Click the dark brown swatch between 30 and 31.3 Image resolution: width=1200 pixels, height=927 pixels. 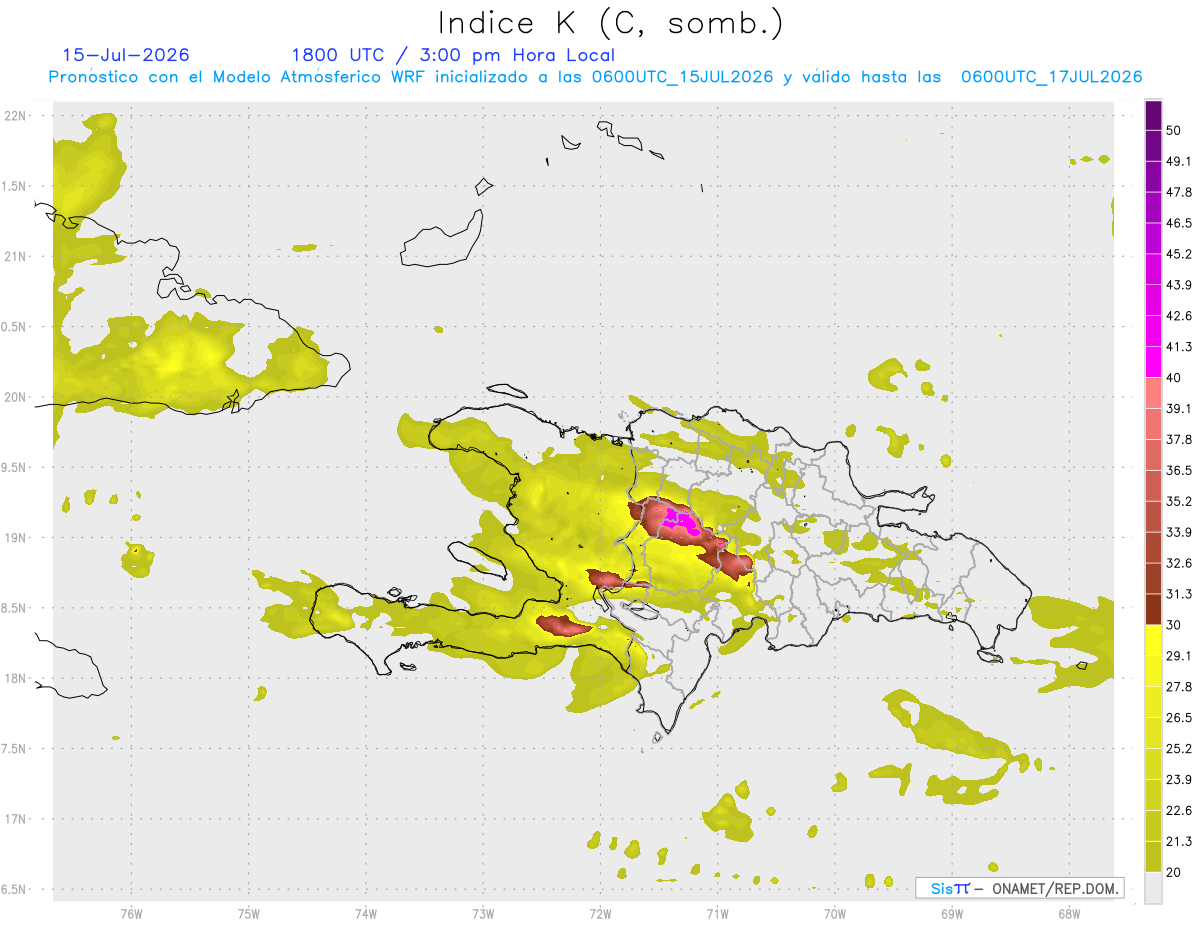click(x=1153, y=609)
